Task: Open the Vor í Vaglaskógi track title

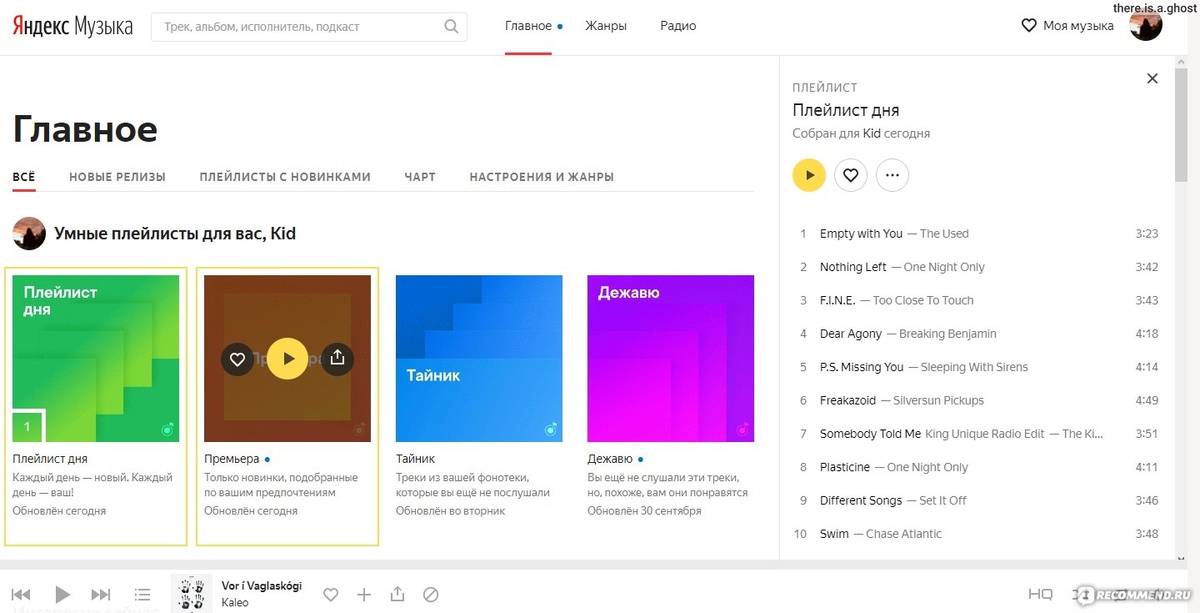Action: point(261,586)
